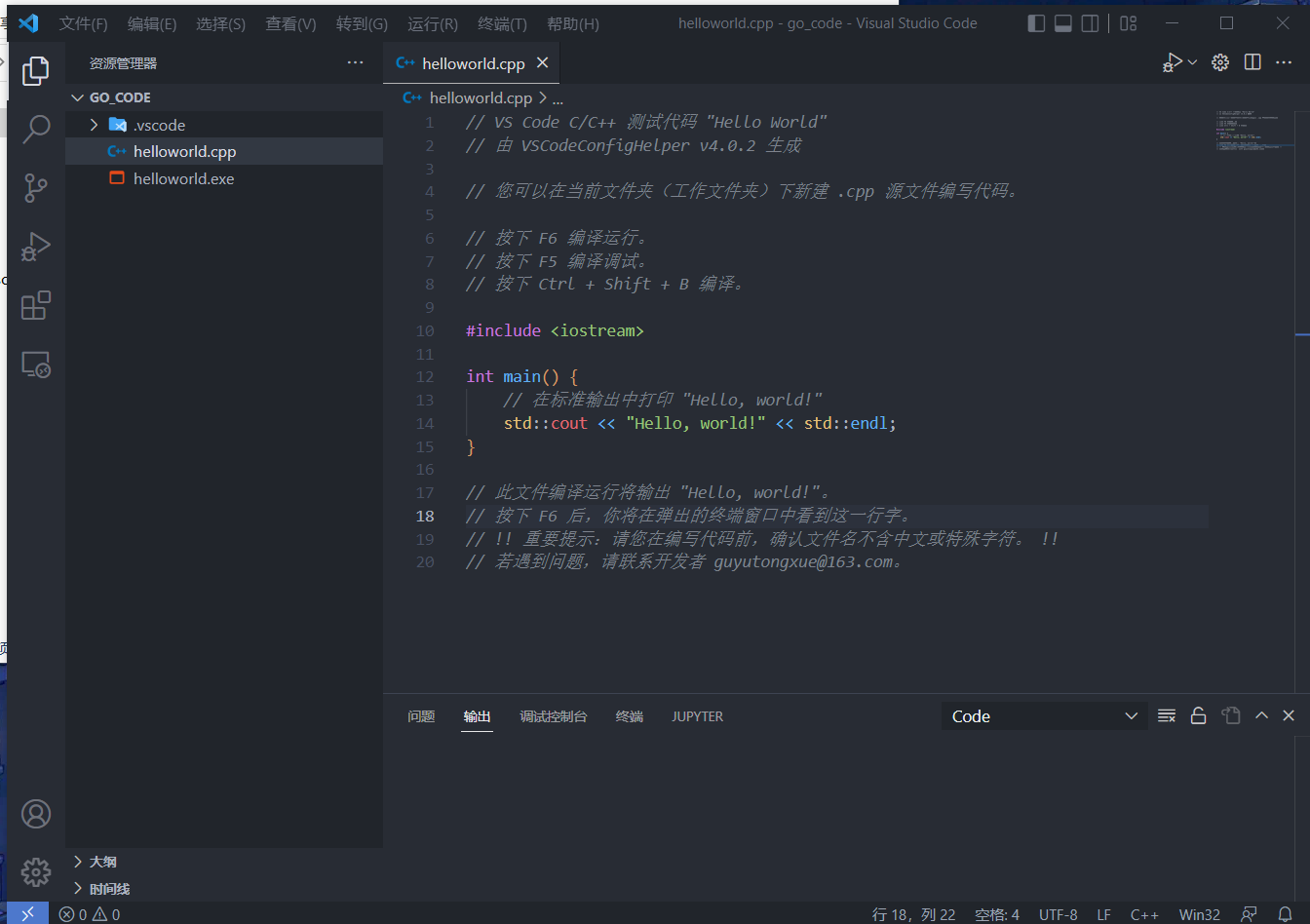The image size is (1310, 924).
Task: Select C++ language mode in status bar
Action: point(1144,914)
